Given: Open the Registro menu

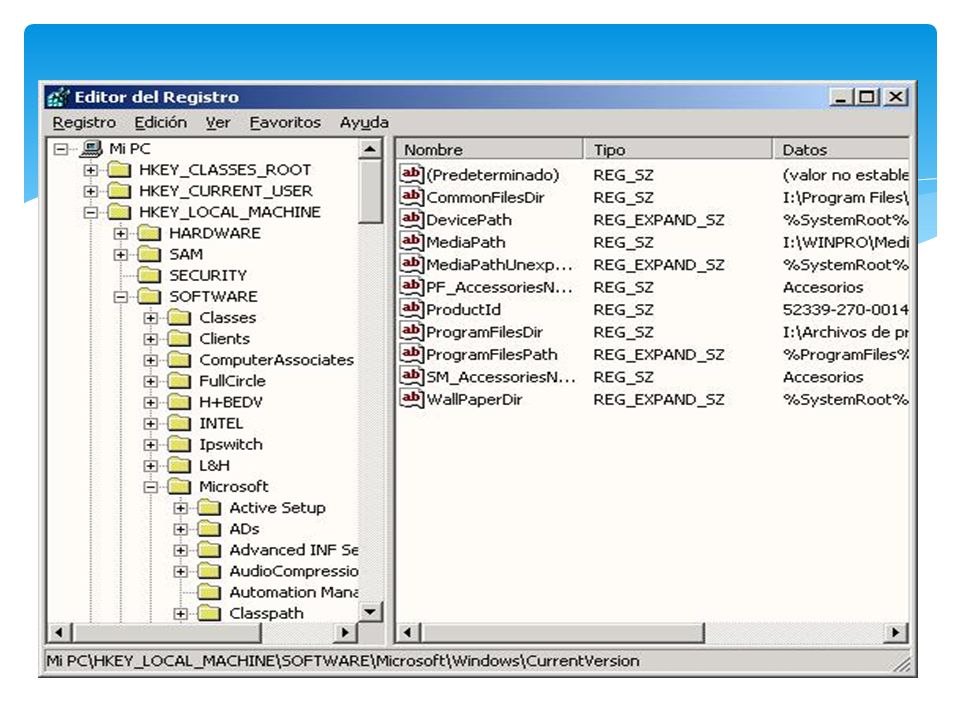Looking at the screenshot, I should (x=84, y=122).
